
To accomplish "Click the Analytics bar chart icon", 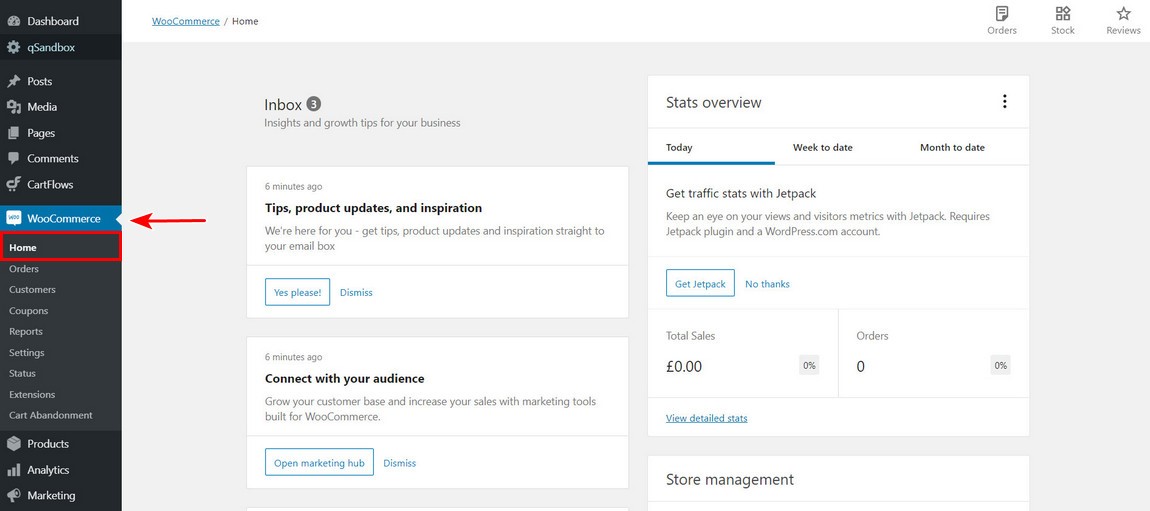I will click(13, 470).
